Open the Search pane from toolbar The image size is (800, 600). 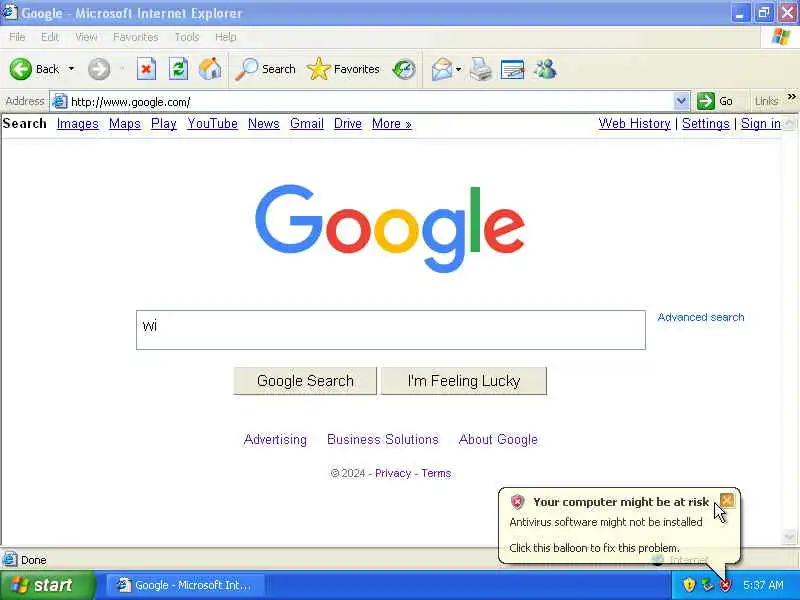(x=265, y=69)
